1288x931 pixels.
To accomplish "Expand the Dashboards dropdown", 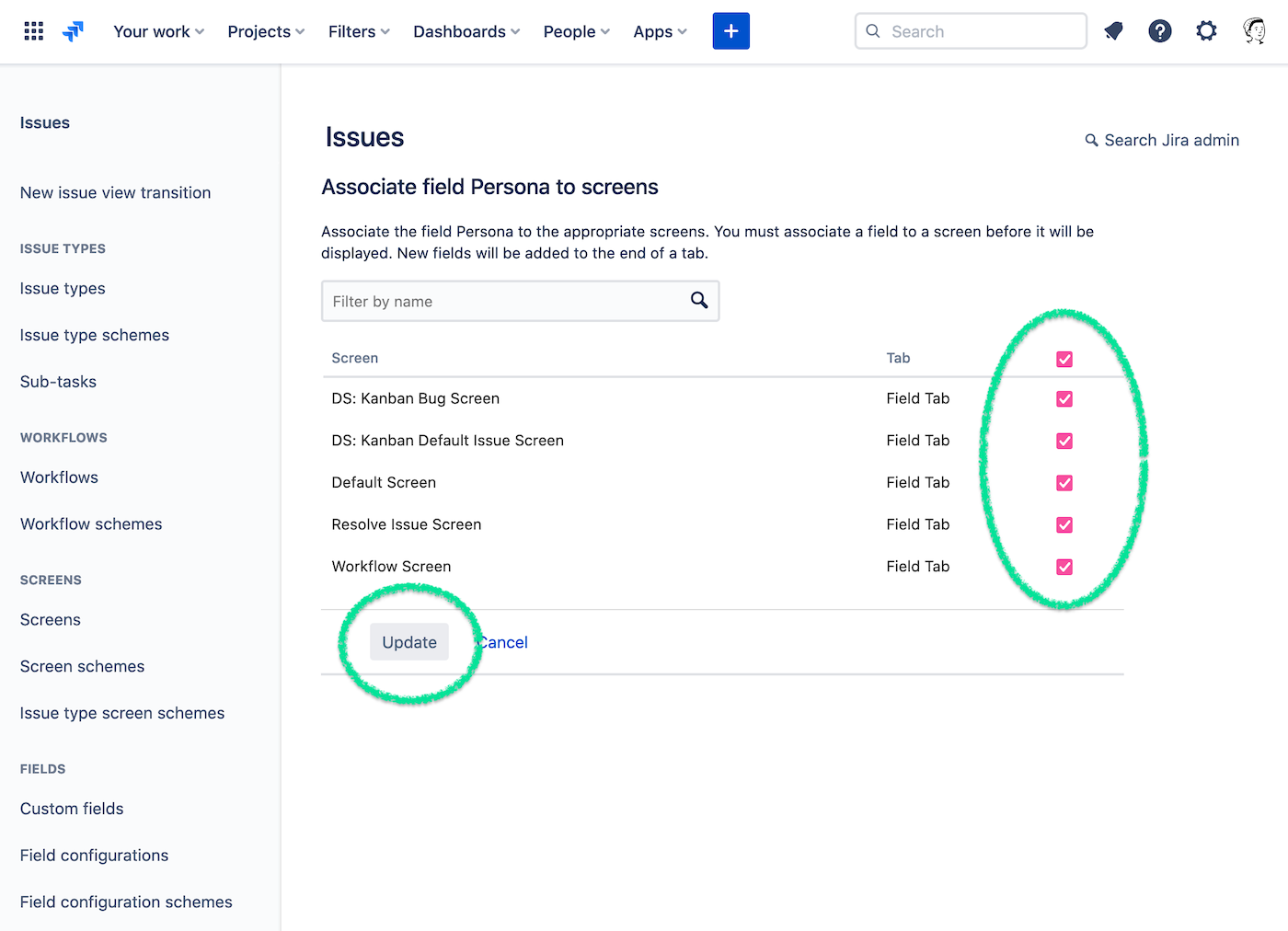I will tap(466, 31).
